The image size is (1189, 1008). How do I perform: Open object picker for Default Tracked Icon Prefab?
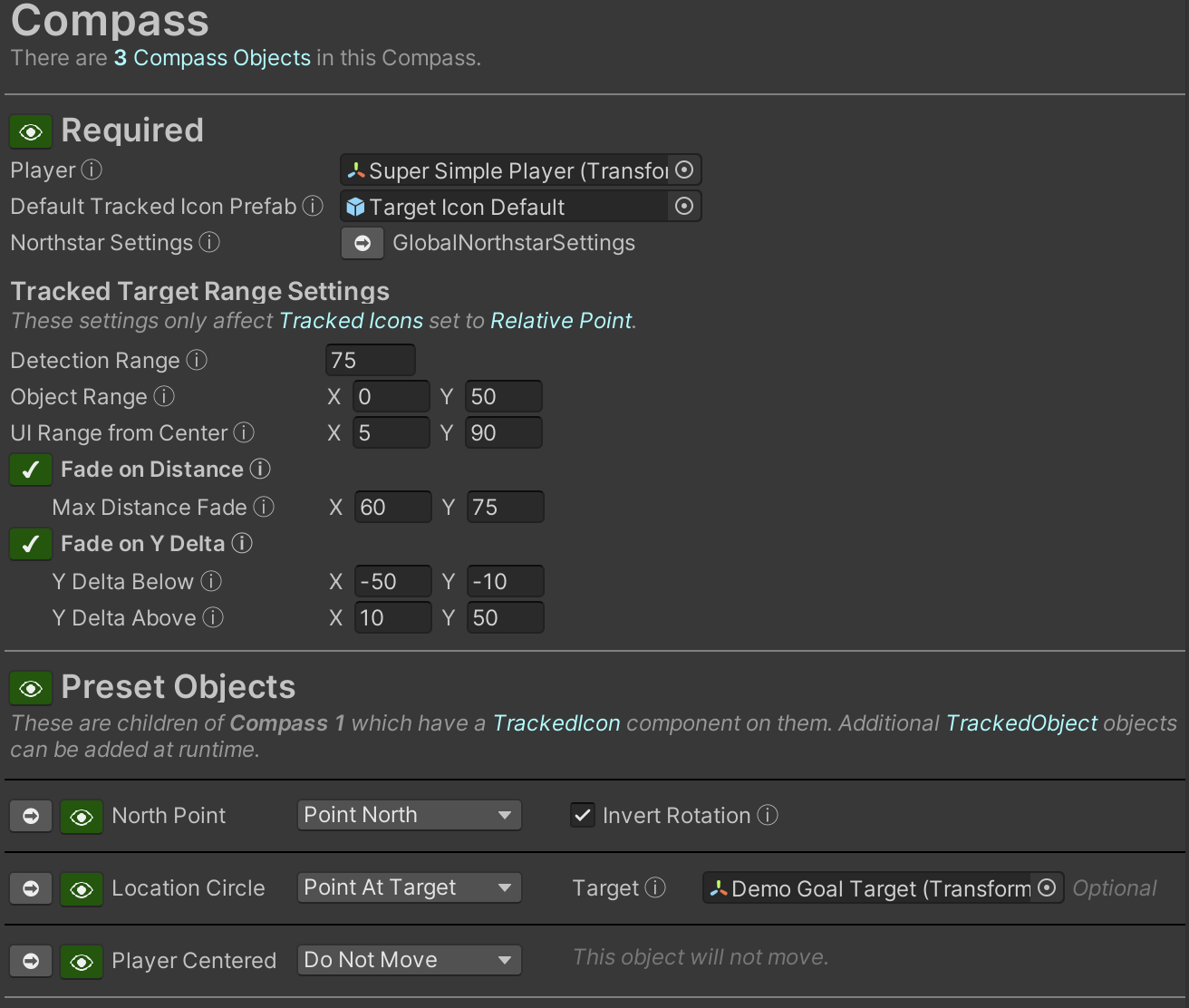685,207
